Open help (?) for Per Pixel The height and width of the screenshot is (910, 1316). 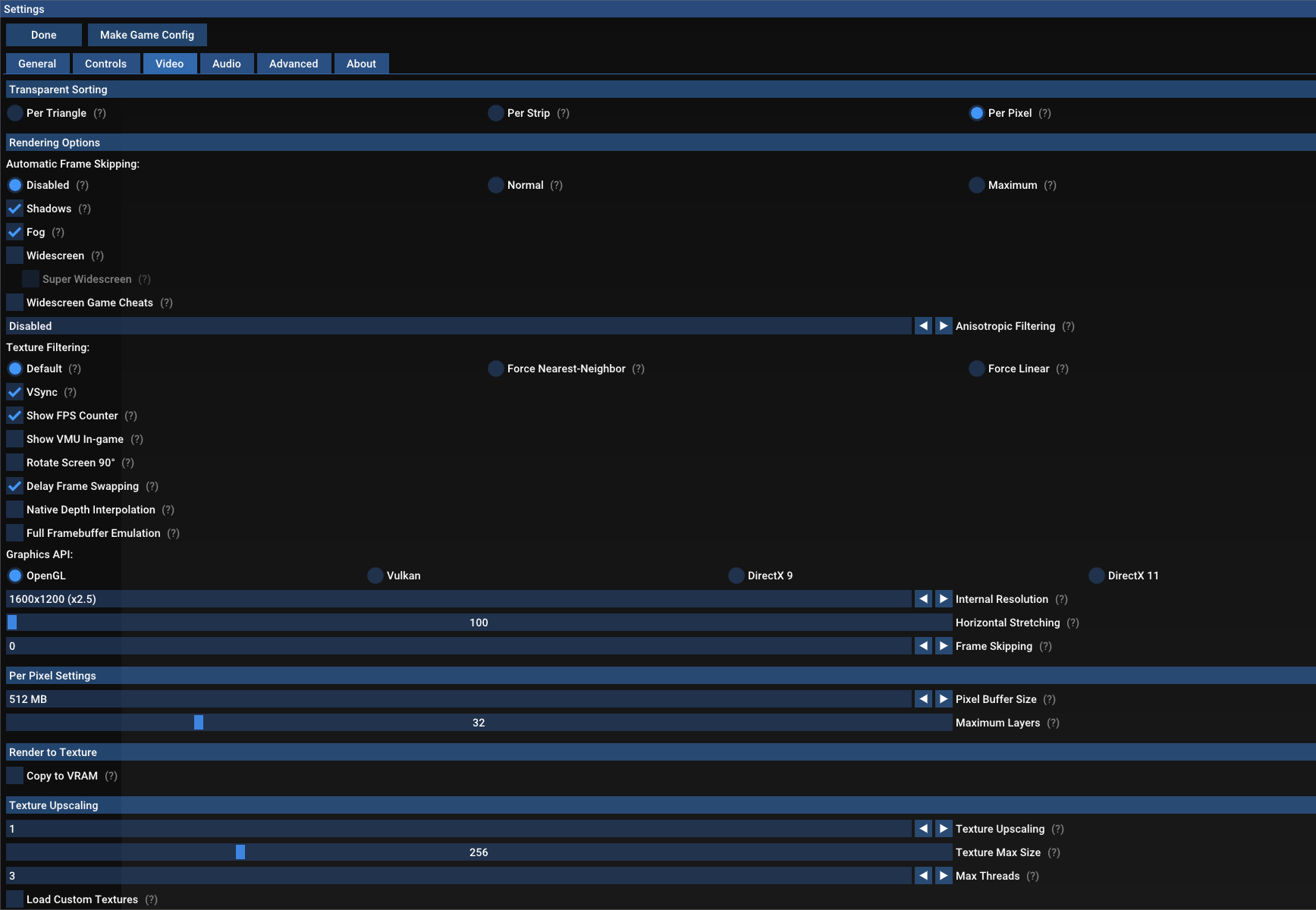pos(1045,113)
